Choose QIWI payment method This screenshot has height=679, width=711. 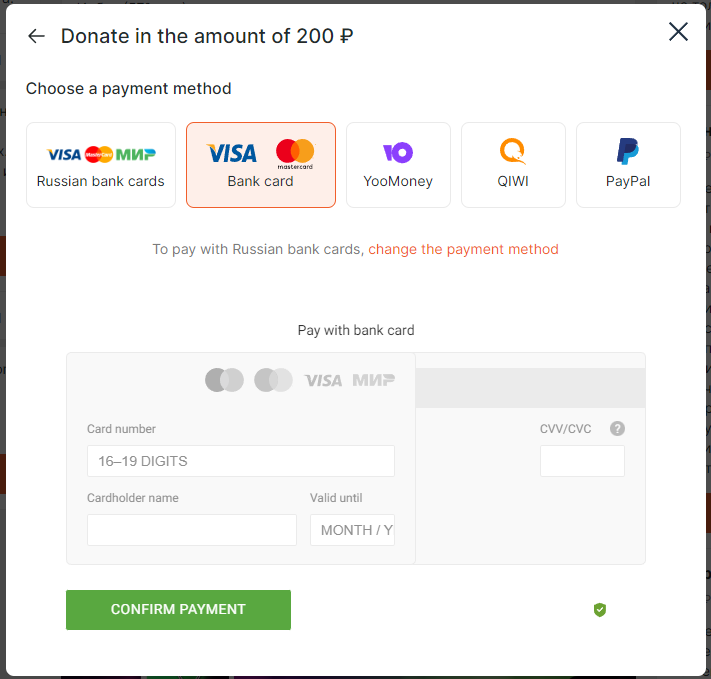(513, 165)
